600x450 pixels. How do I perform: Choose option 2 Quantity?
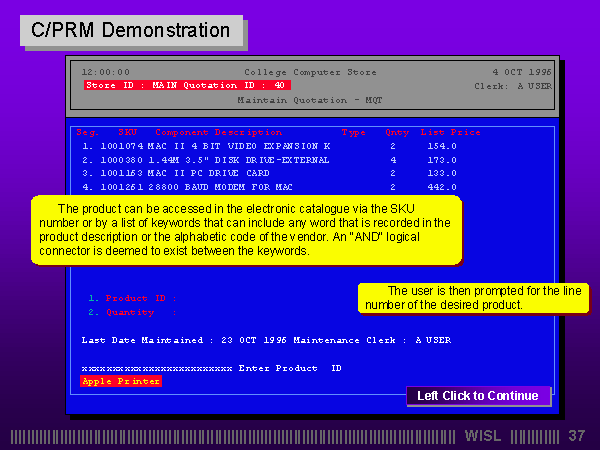122,312
